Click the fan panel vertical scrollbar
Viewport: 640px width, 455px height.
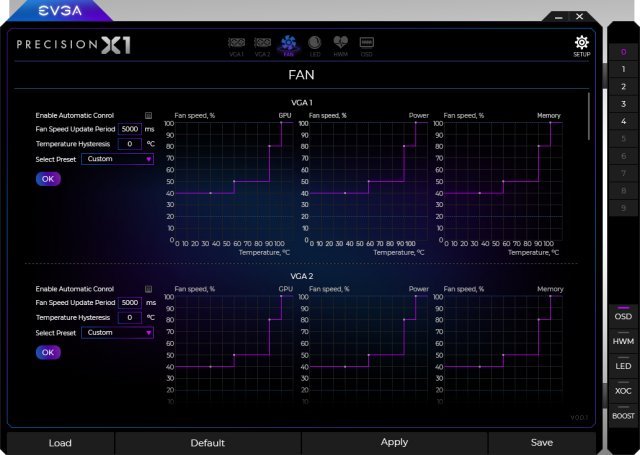pyautogui.click(x=589, y=117)
